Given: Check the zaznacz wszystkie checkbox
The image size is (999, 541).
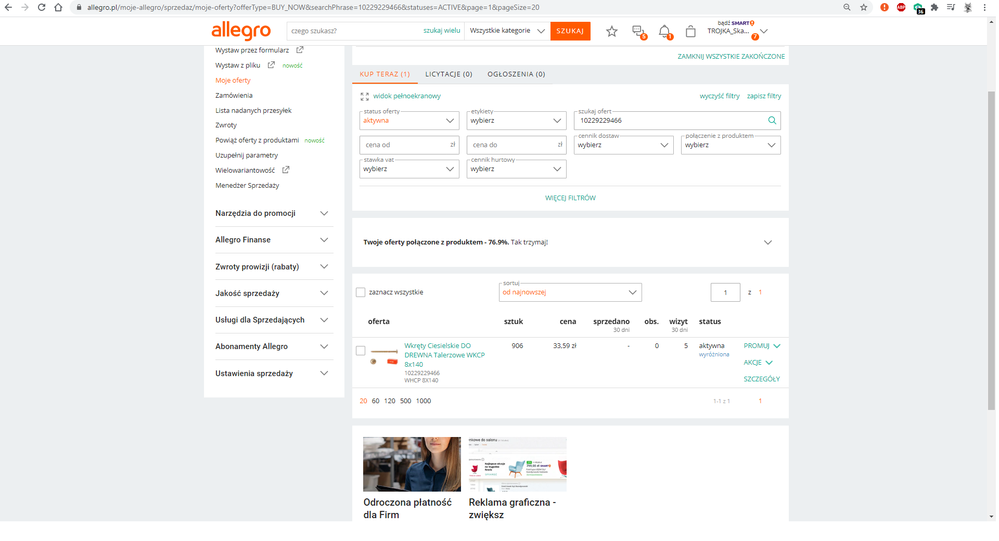Looking at the screenshot, I should 361,292.
